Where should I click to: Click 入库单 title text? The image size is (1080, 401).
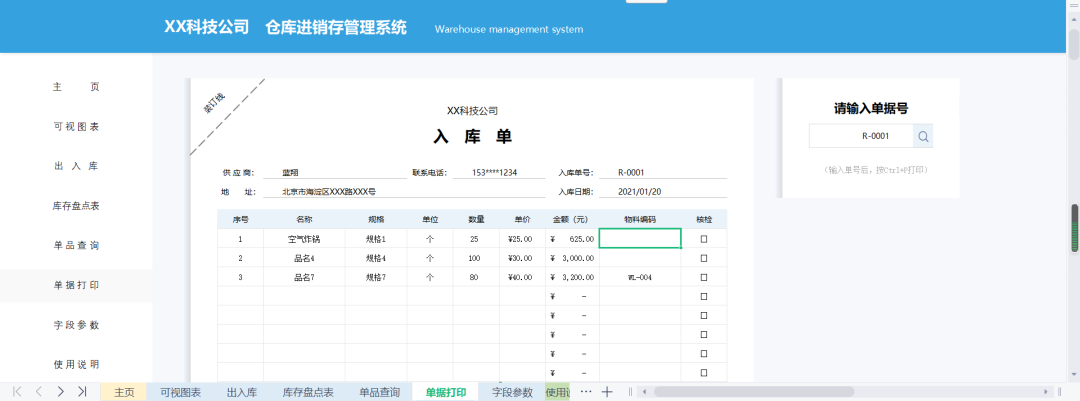click(x=472, y=136)
